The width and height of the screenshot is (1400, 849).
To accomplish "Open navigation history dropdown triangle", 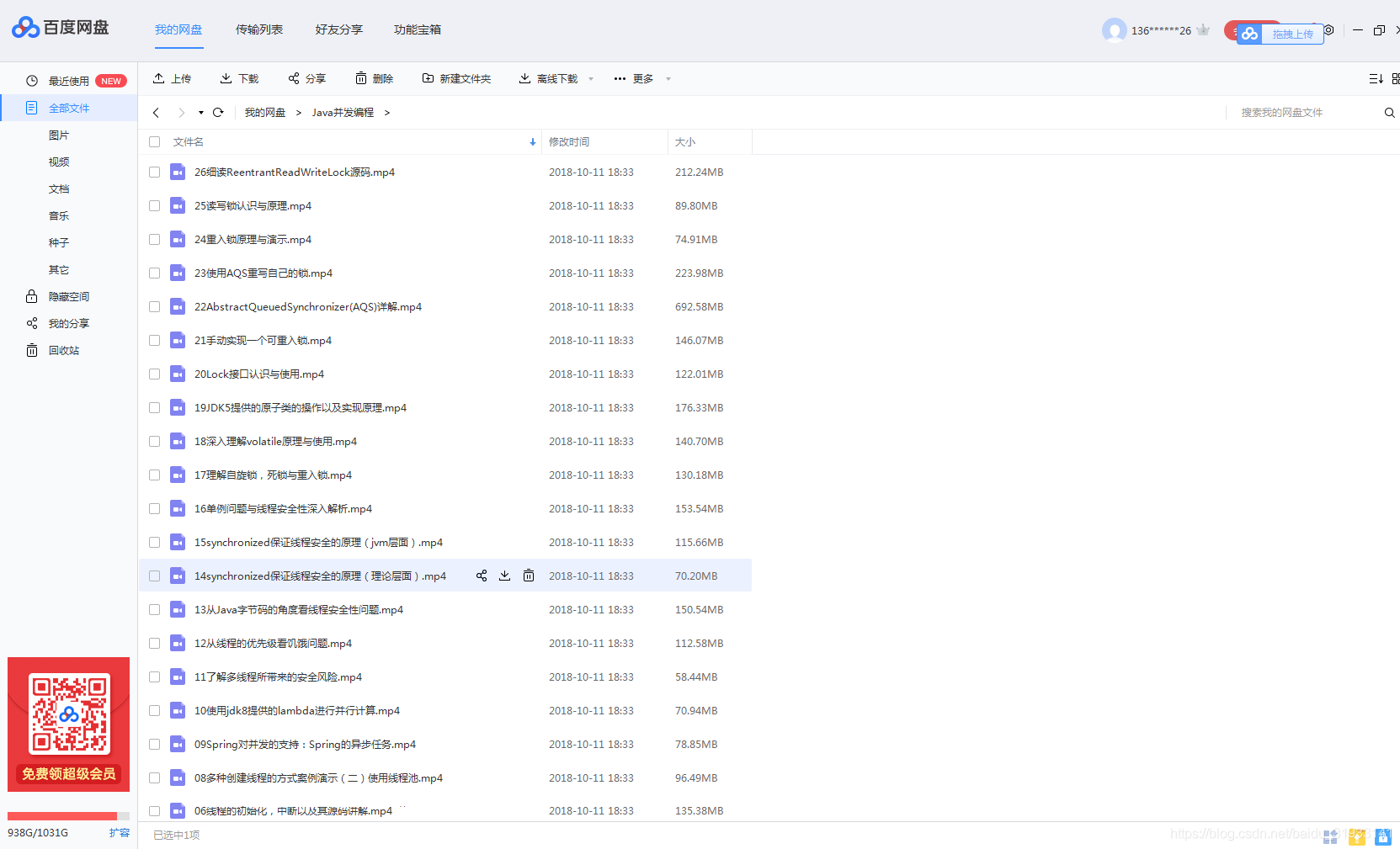I will tap(201, 113).
